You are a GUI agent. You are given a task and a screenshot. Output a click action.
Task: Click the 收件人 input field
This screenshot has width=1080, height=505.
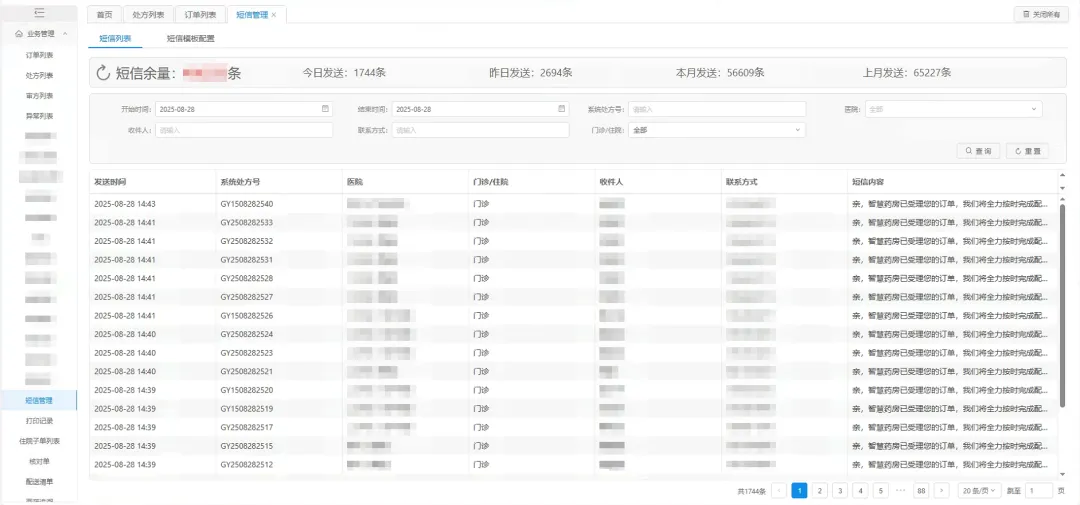tap(243, 130)
